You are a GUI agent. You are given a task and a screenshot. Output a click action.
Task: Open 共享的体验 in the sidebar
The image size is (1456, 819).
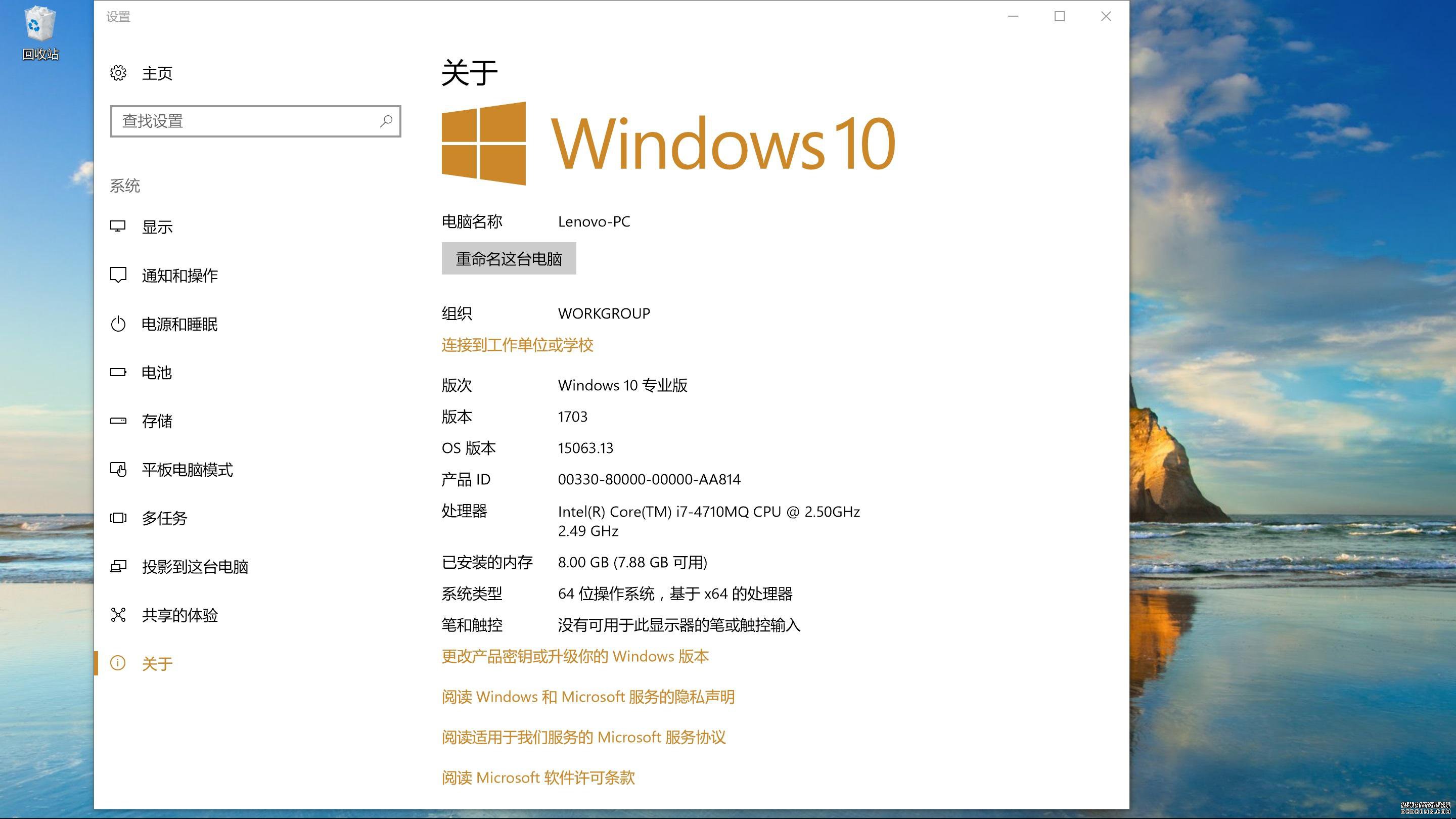coord(180,616)
